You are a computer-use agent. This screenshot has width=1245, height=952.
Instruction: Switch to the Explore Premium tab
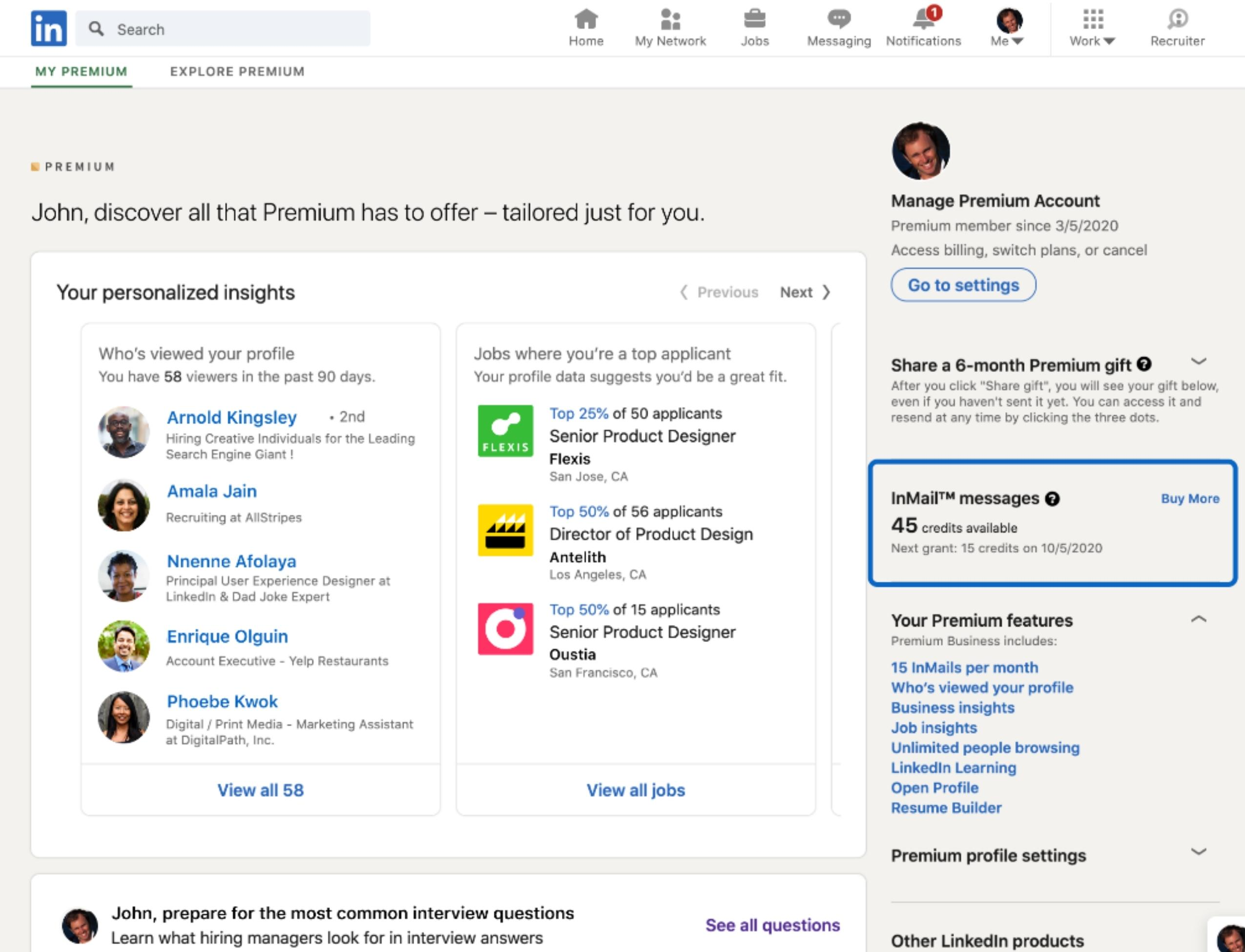click(237, 71)
